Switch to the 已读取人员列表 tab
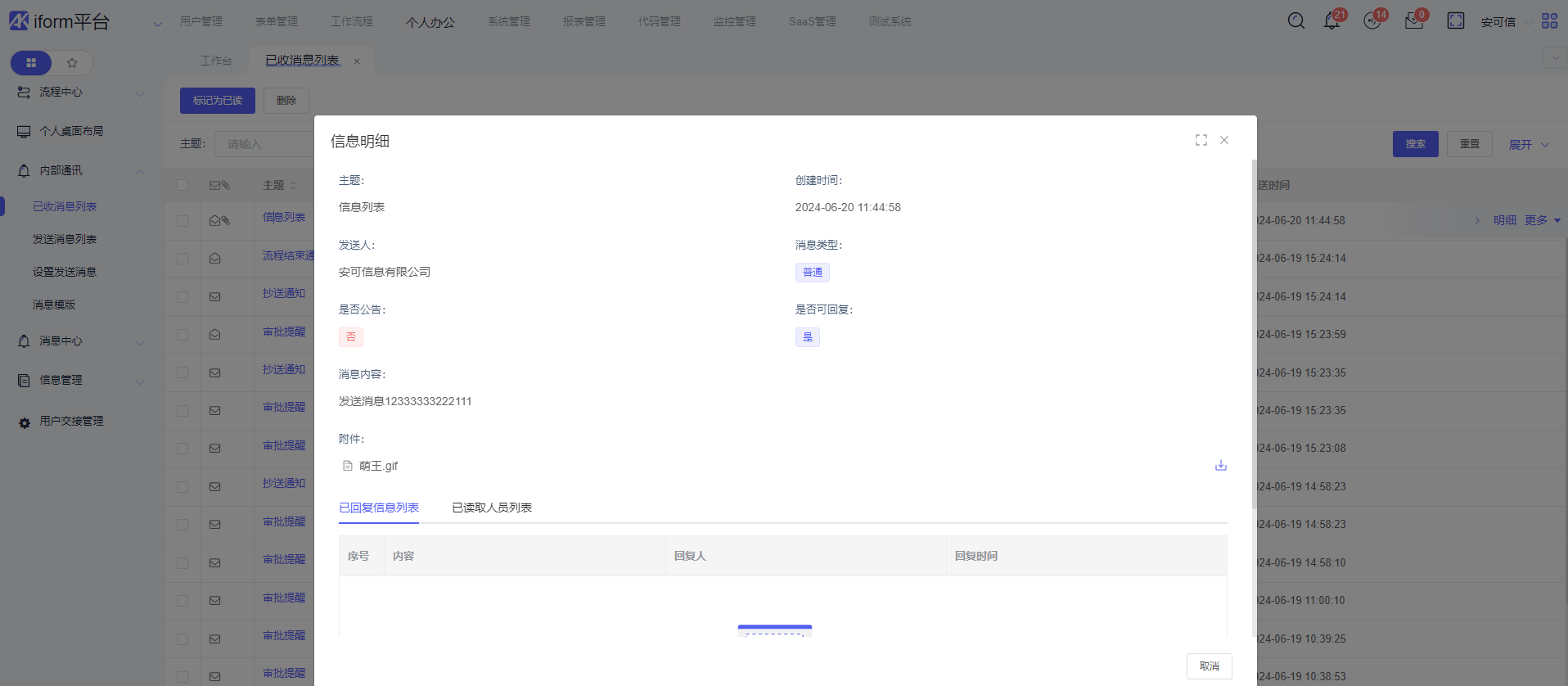This screenshot has height=686, width=1568. click(x=492, y=508)
